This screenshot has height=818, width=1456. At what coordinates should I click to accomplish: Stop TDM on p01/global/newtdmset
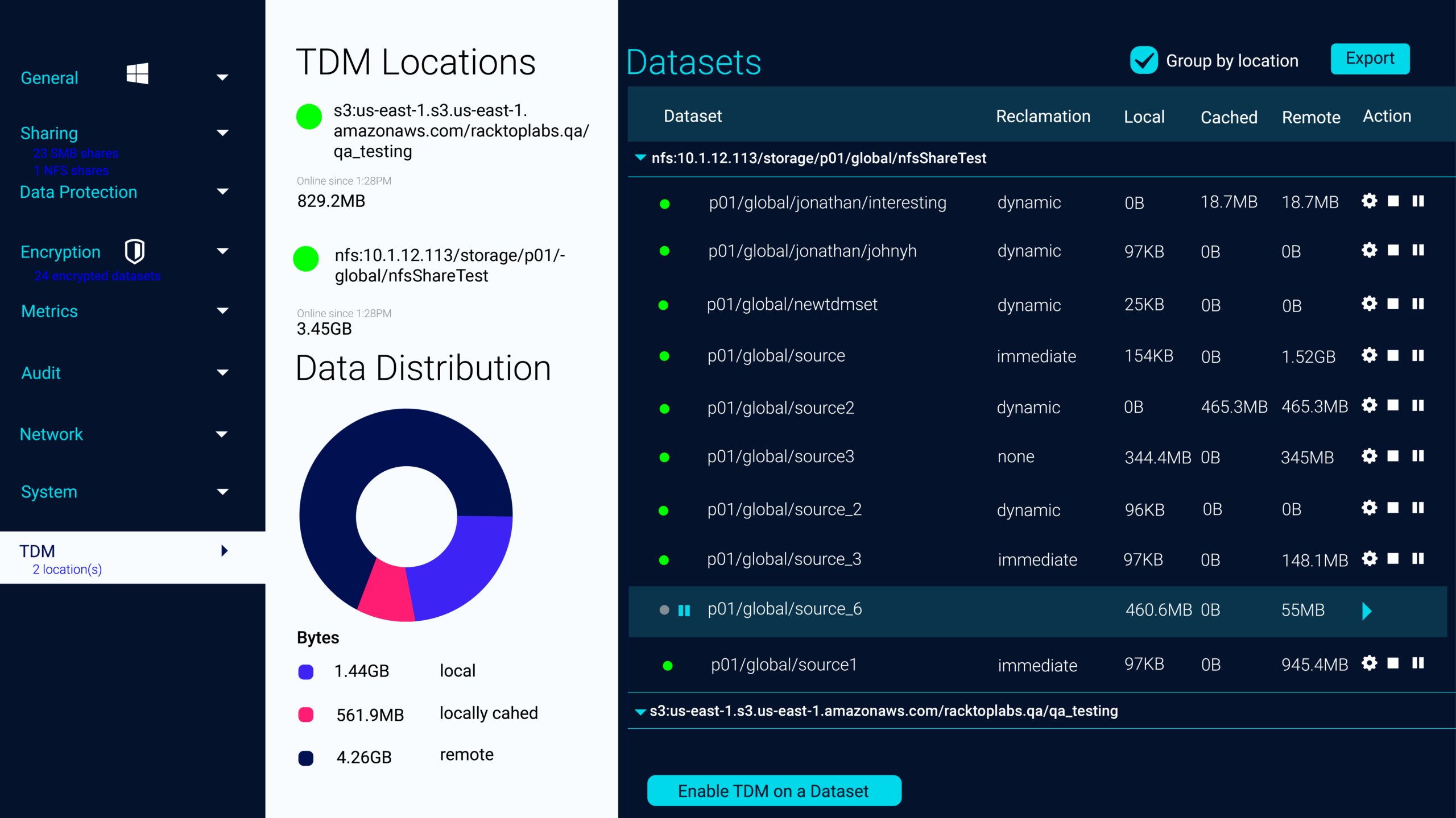[1393, 304]
